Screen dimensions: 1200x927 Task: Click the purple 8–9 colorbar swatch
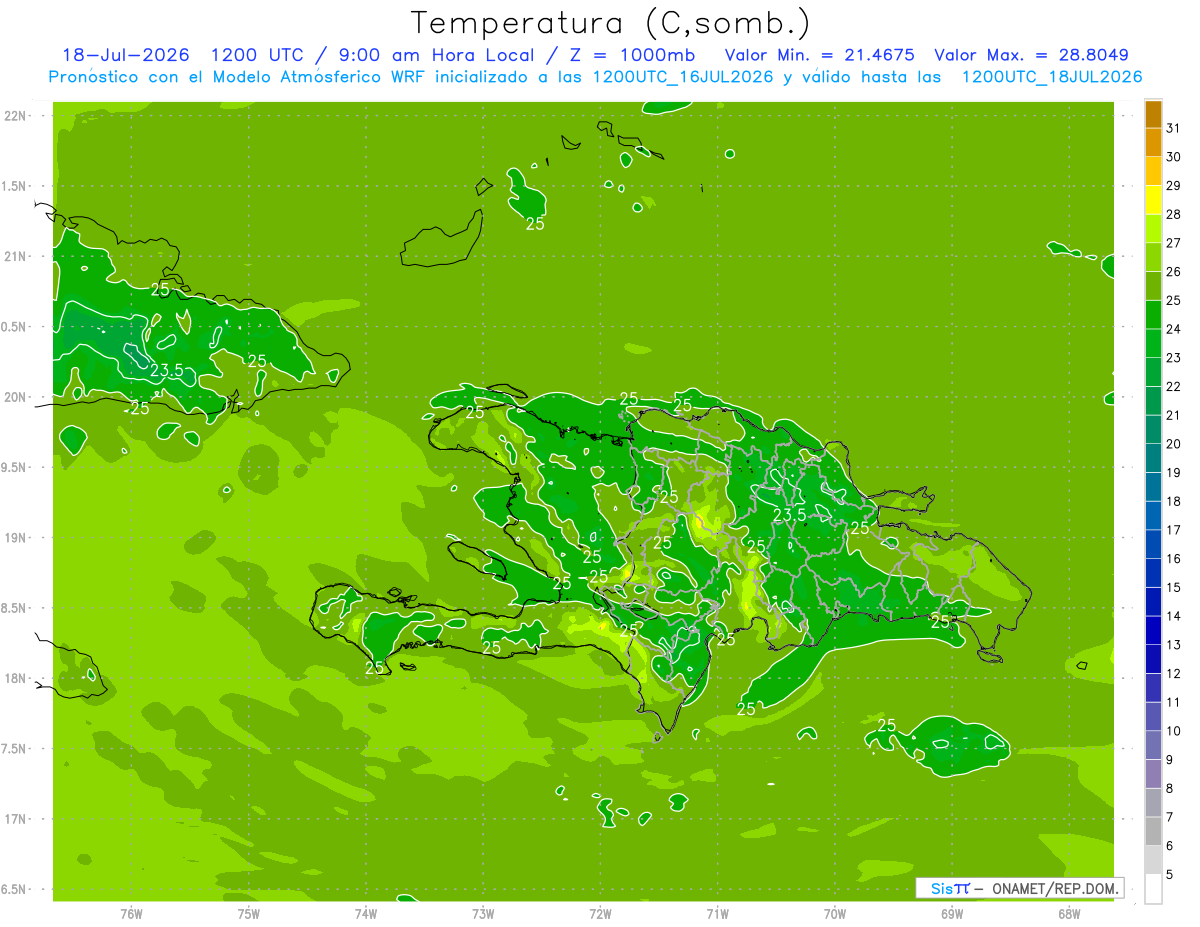pos(1153,774)
